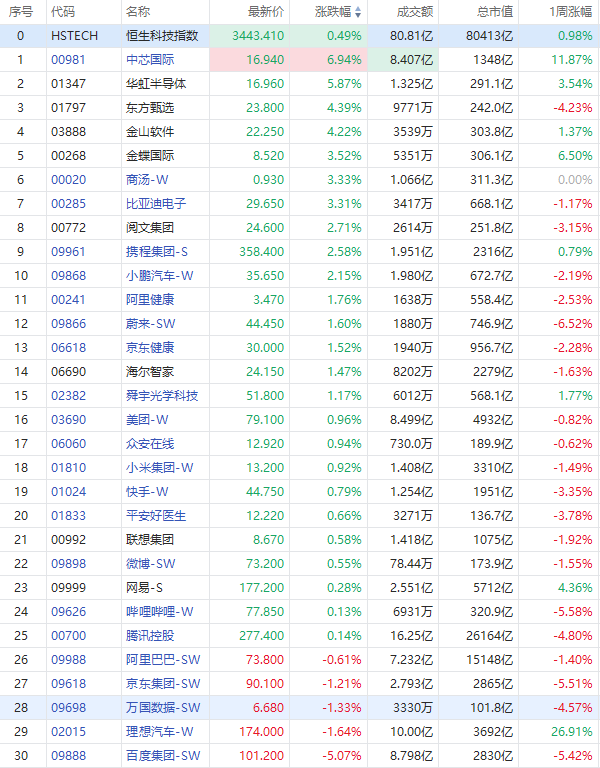Open 百度集团-SW stock link
This screenshot has width=600, height=768.
tap(163, 756)
